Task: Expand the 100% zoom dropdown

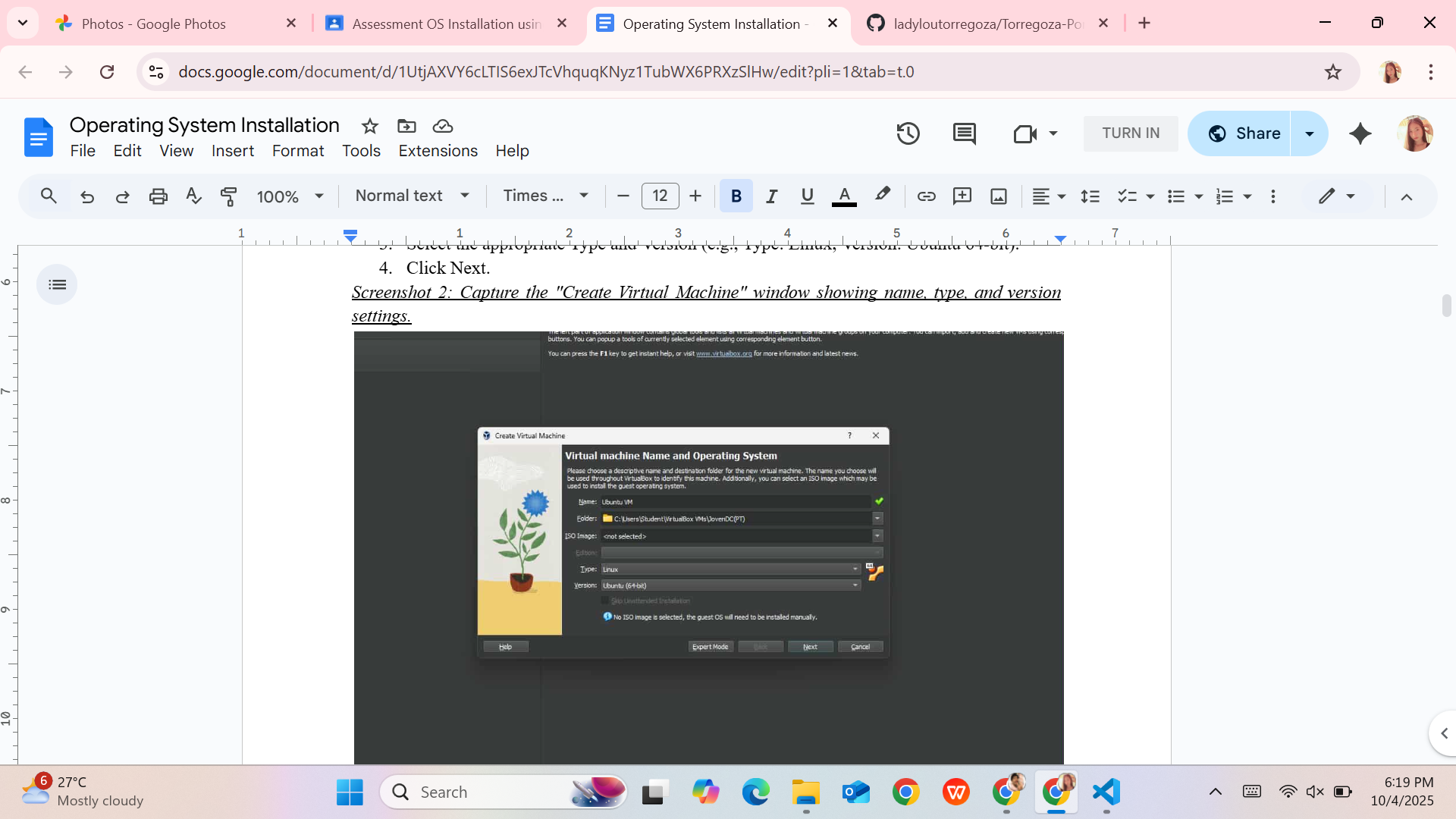Action: [x=290, y=196]
